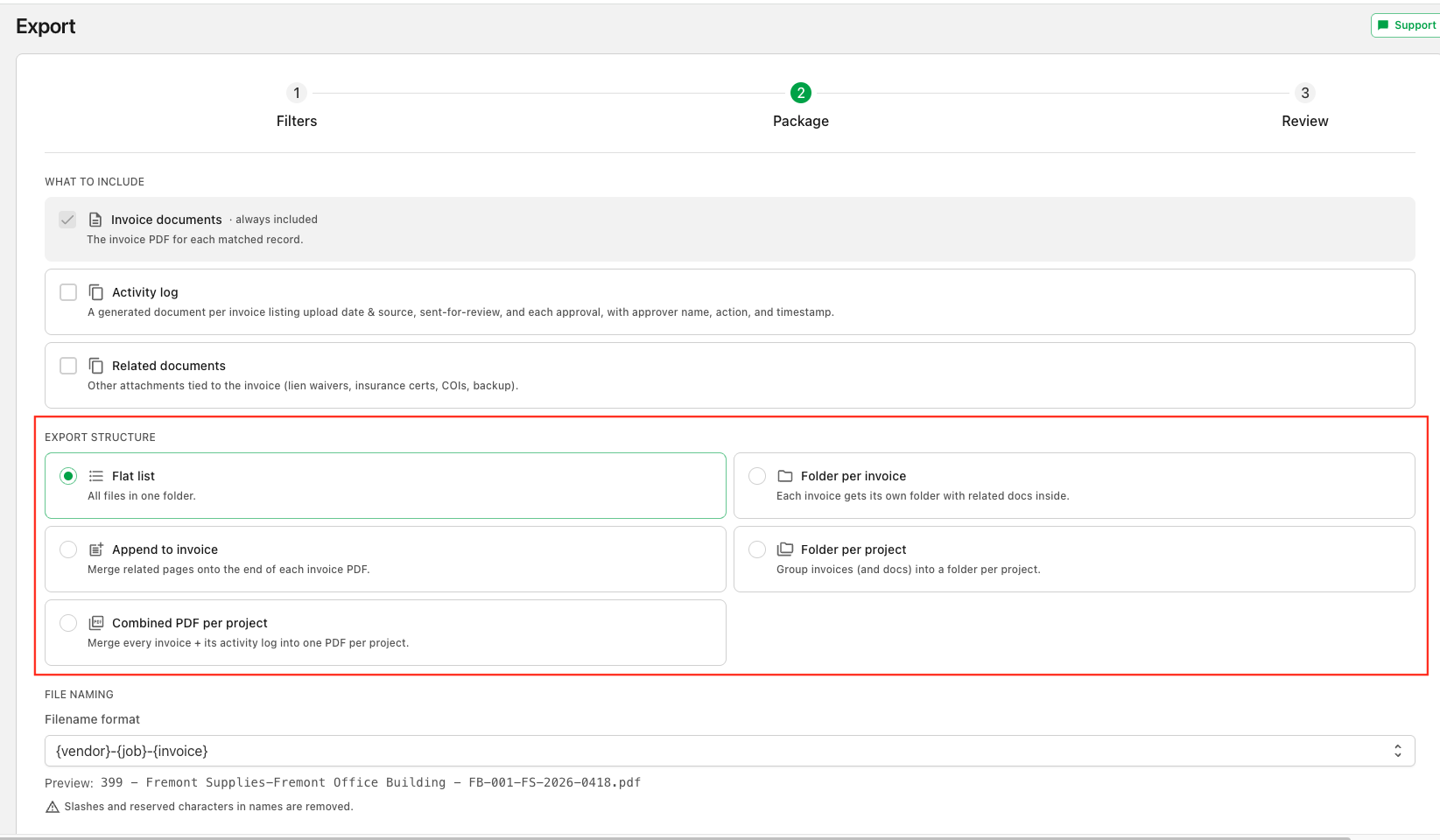Click the warning triangle icon near slashes note
The image size is (1440, 840).
53,807
